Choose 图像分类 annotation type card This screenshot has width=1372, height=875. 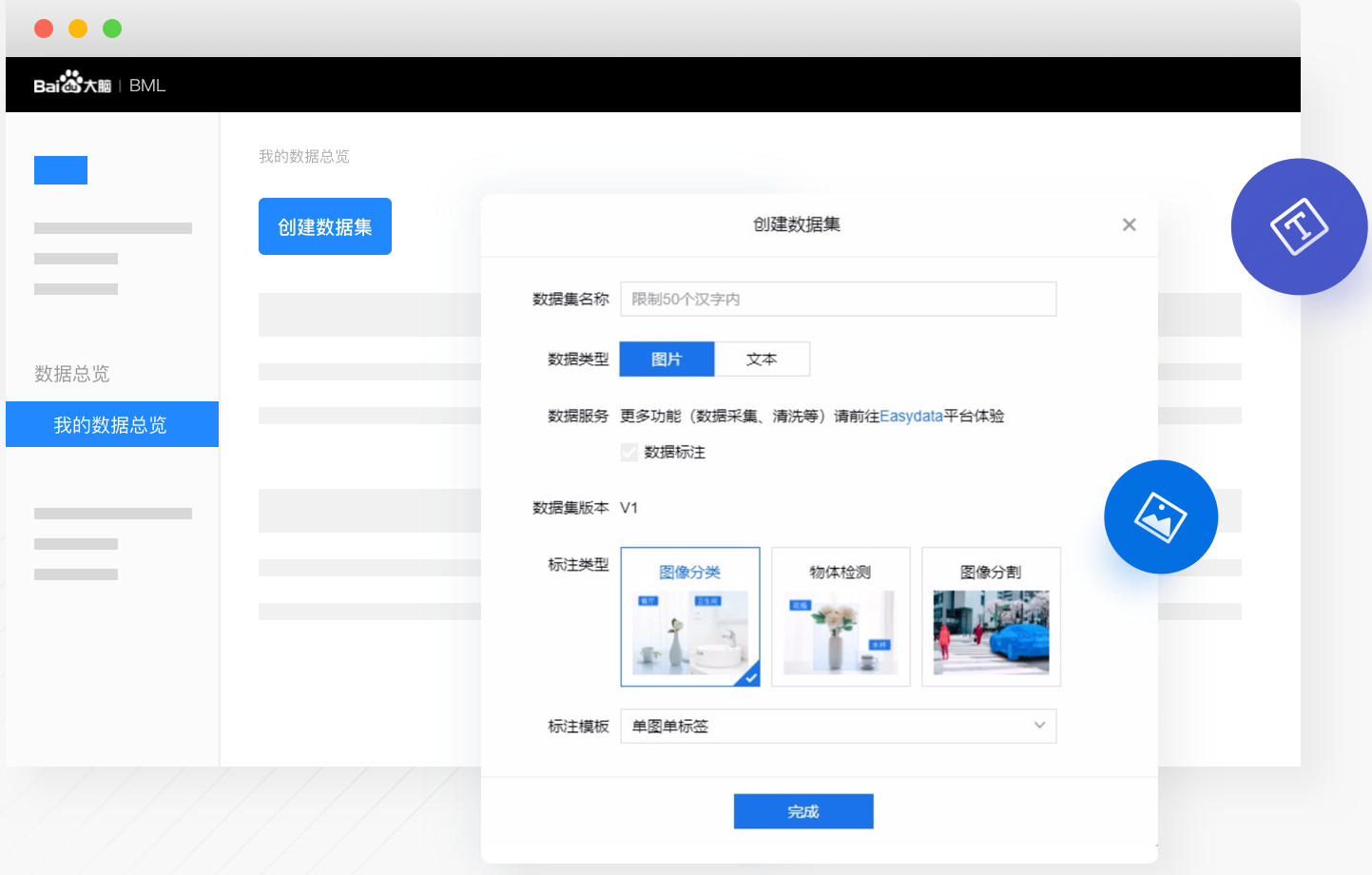(690, 616)
